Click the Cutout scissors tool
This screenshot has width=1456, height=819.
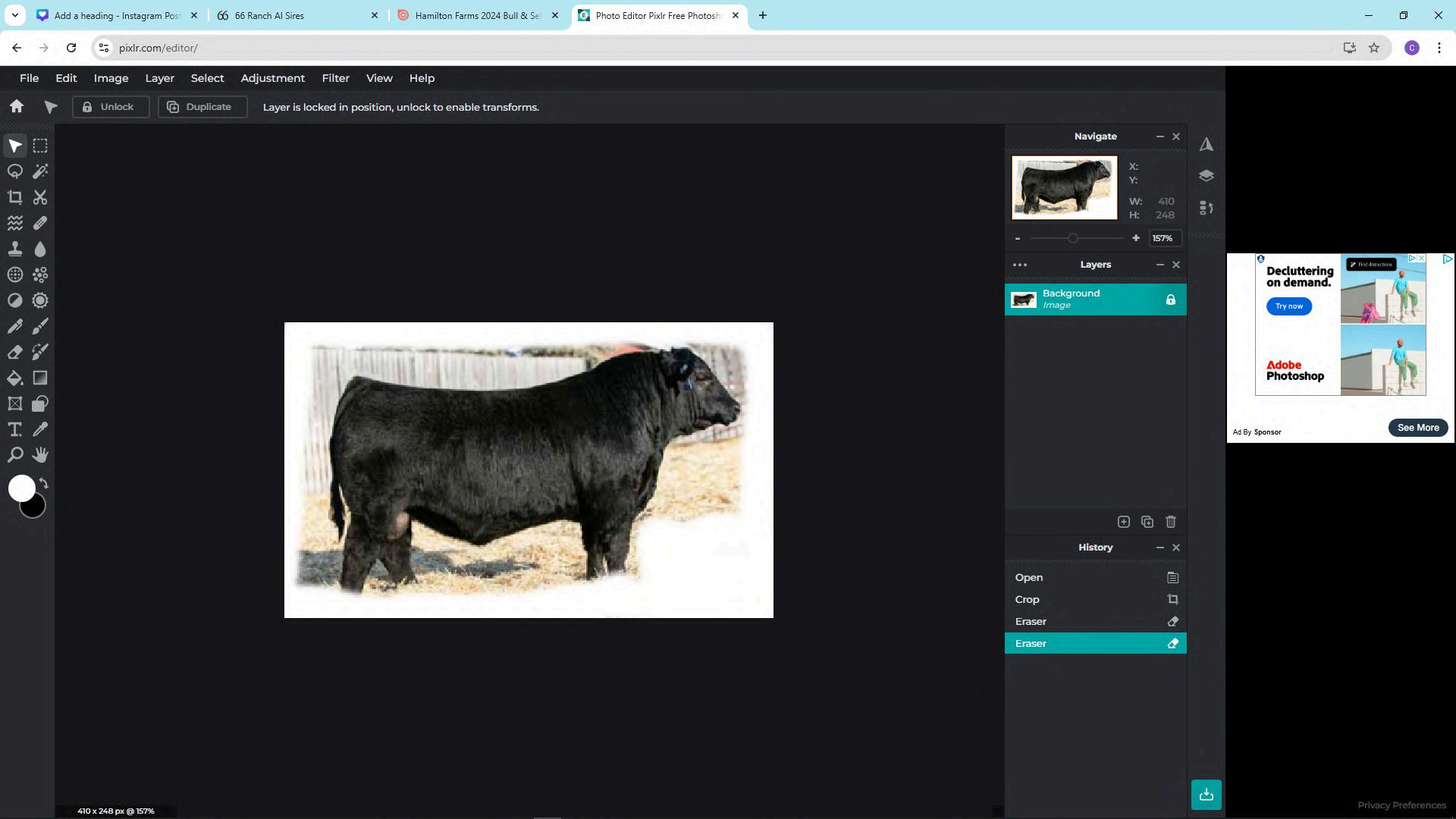click(40, 197)
